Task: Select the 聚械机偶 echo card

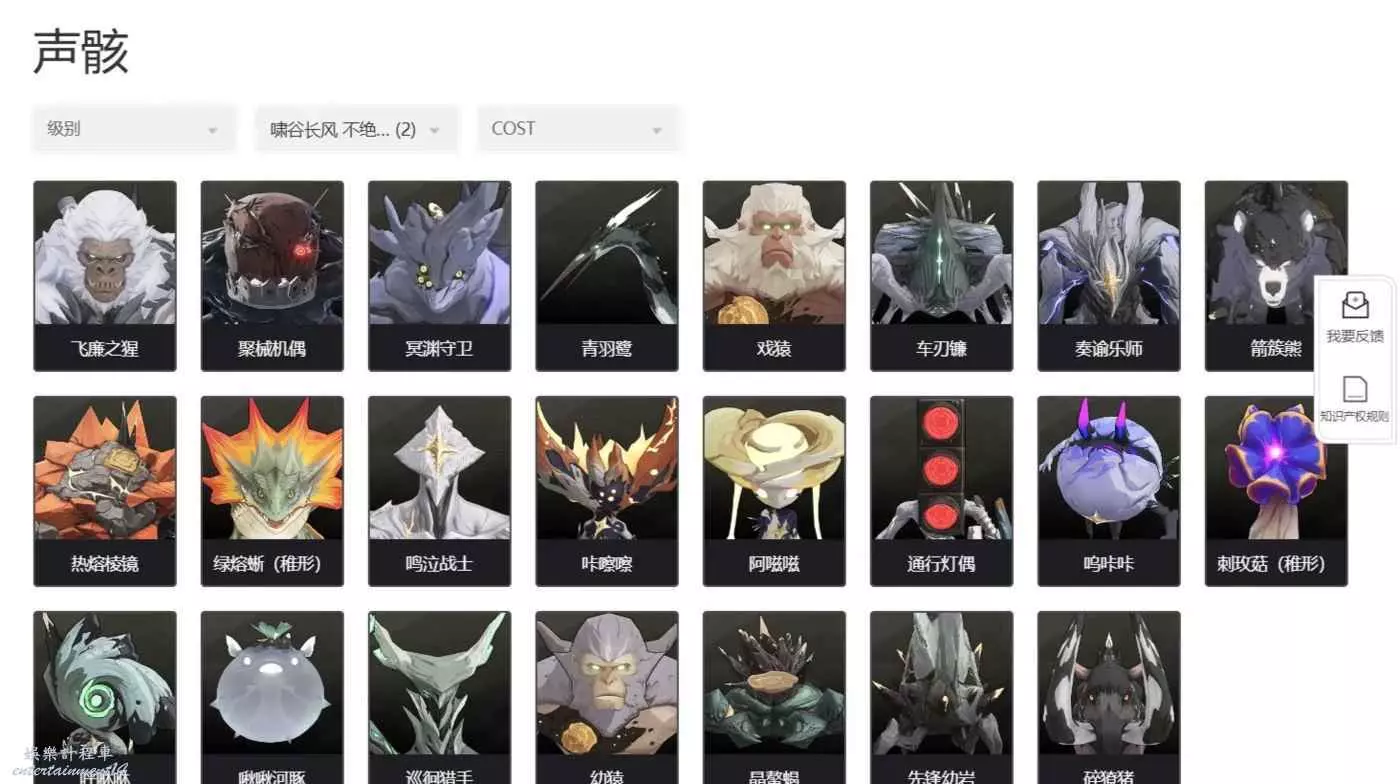Action: [x=272, y=276]
